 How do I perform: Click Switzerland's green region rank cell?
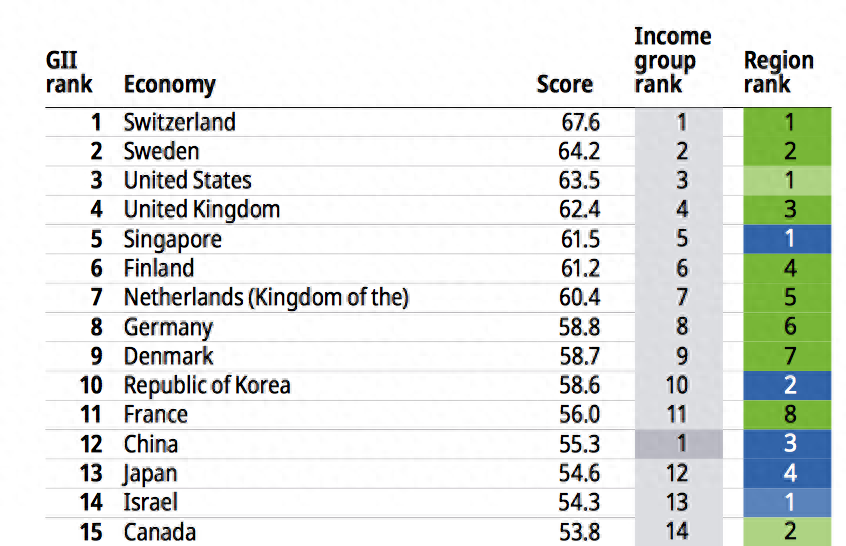[788, 123]
